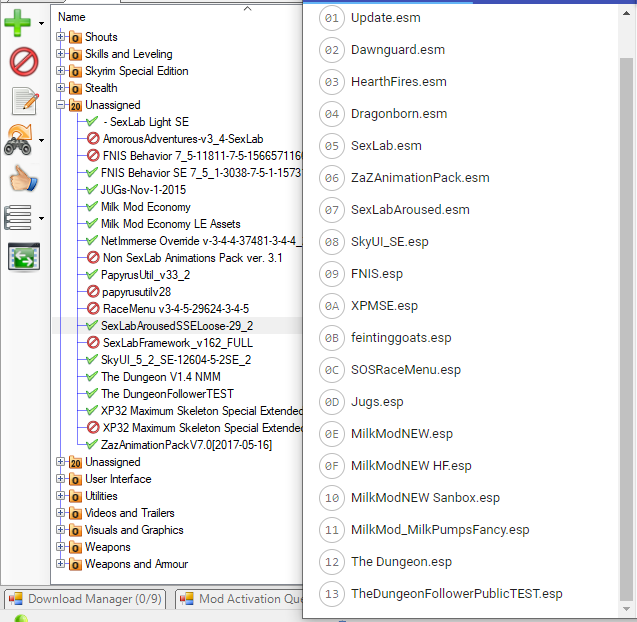Select The Dungeon V1.4 NMM mod
637x622 pixels.
161,377
